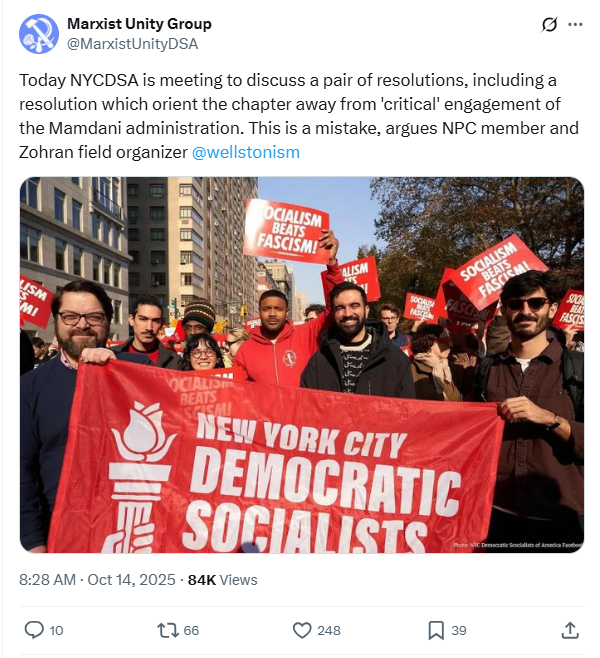This screenshot has height=658, width=600.
Task: Click the 8:28 AM Oct 14, 2025 timestamp
Action: 97,580
